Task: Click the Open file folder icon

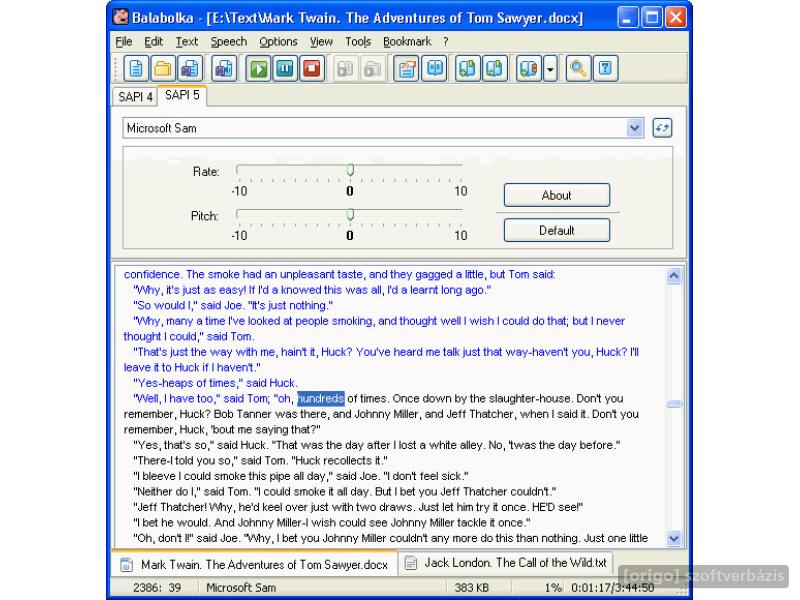Action: click(163, 68)
